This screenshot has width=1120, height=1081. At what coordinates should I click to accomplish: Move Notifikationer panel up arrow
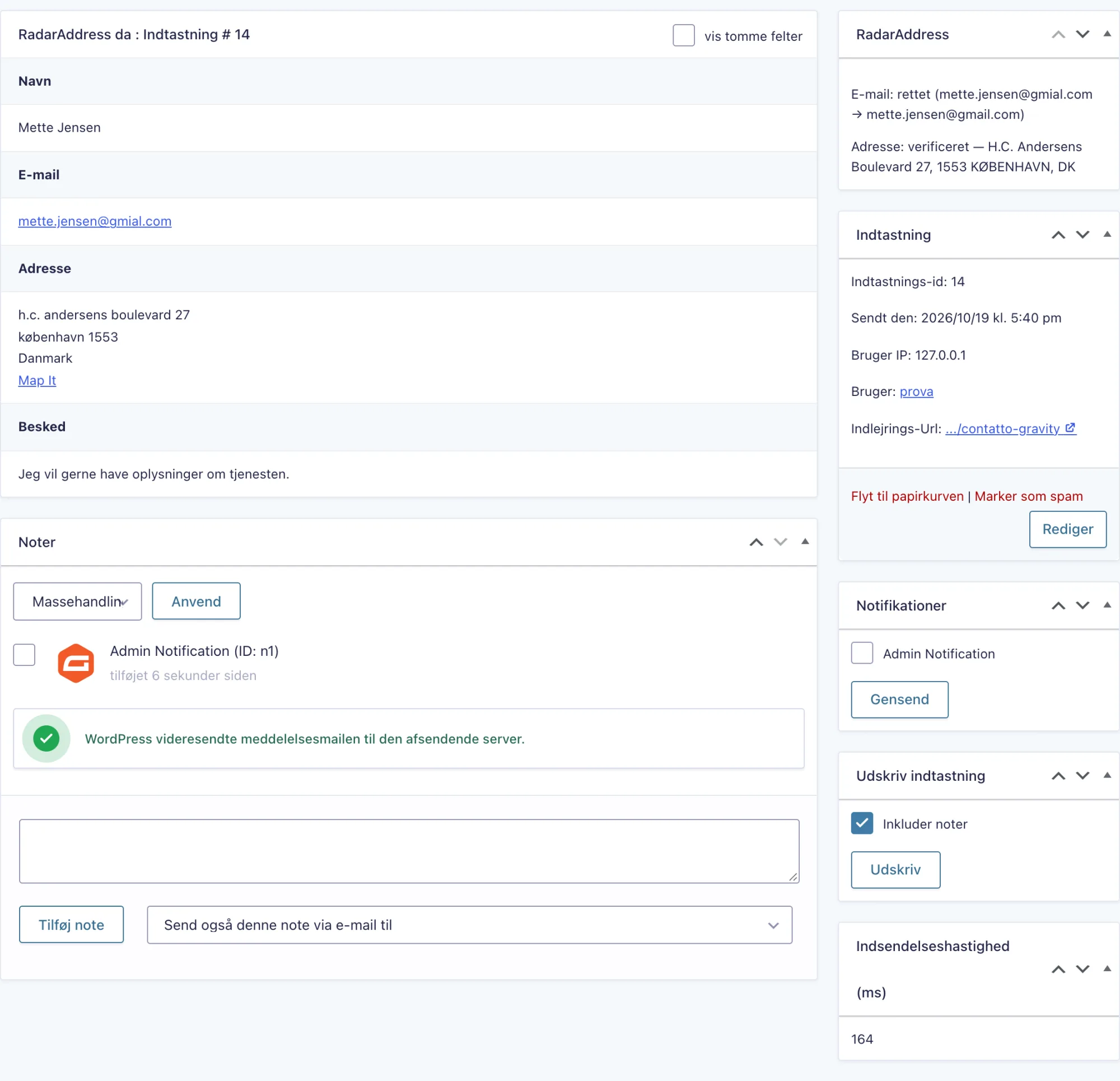pos(1058,605)
